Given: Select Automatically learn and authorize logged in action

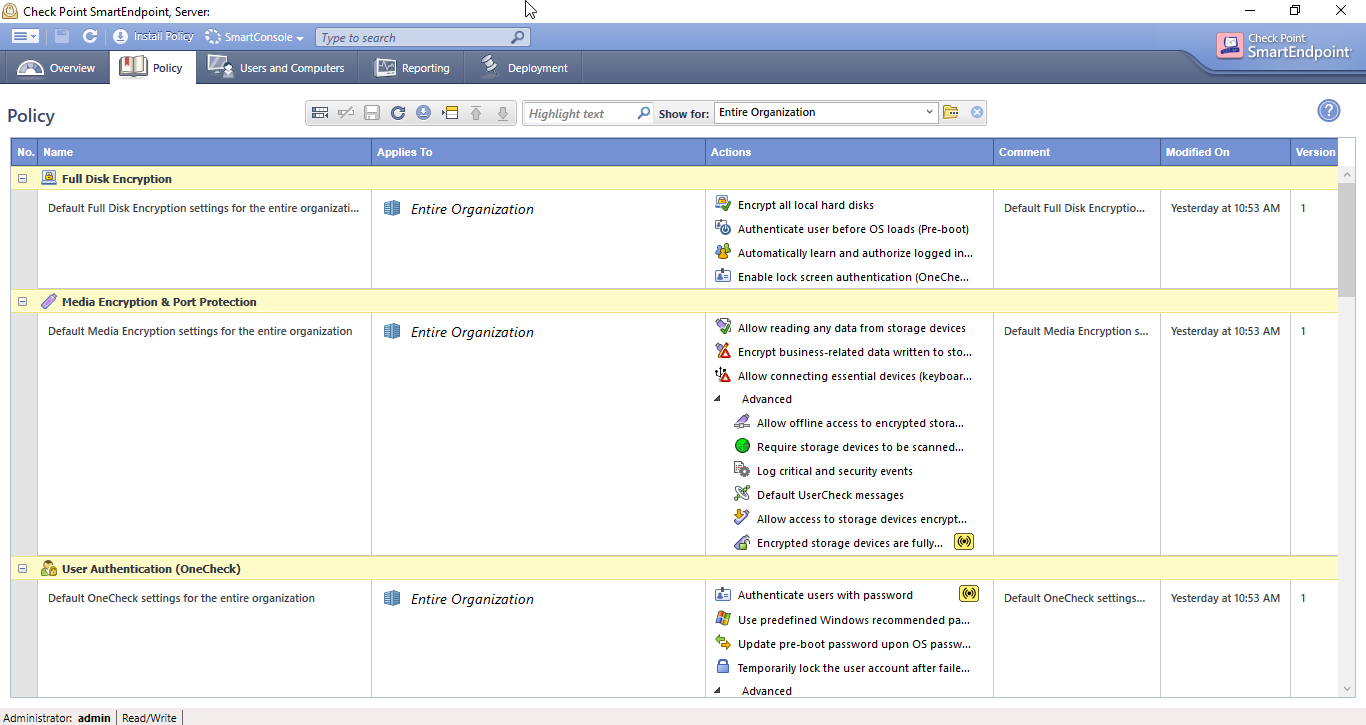Looking at the screenshot, I should coord(855,253).
